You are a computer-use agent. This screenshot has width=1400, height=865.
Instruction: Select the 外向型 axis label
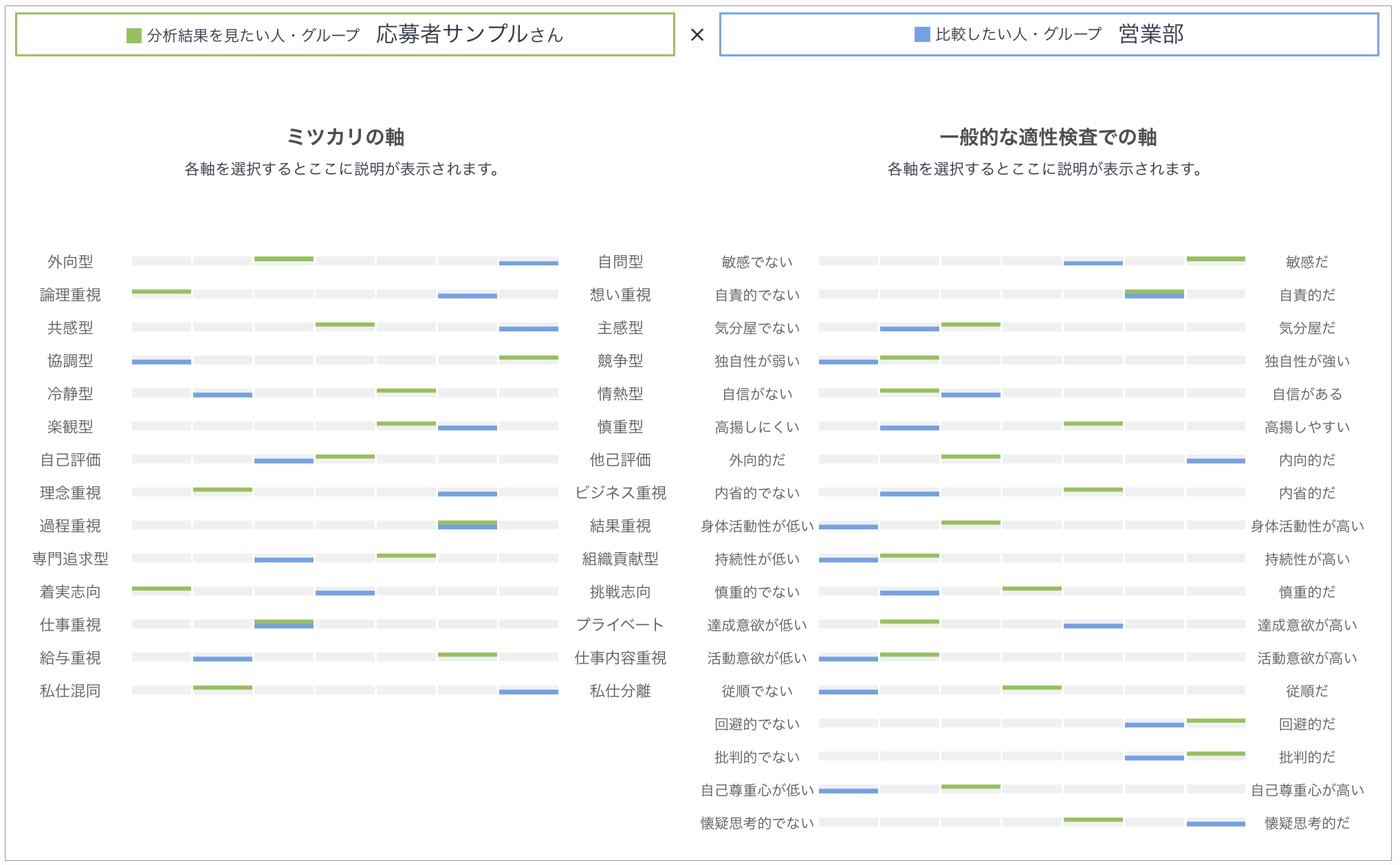point(70,262)
